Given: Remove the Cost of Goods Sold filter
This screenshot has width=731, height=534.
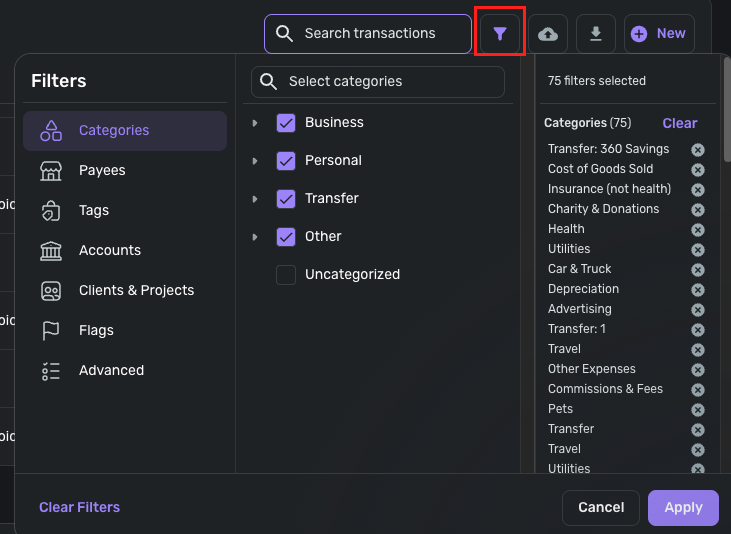Looking at the screenshot, I should [698, 170].
